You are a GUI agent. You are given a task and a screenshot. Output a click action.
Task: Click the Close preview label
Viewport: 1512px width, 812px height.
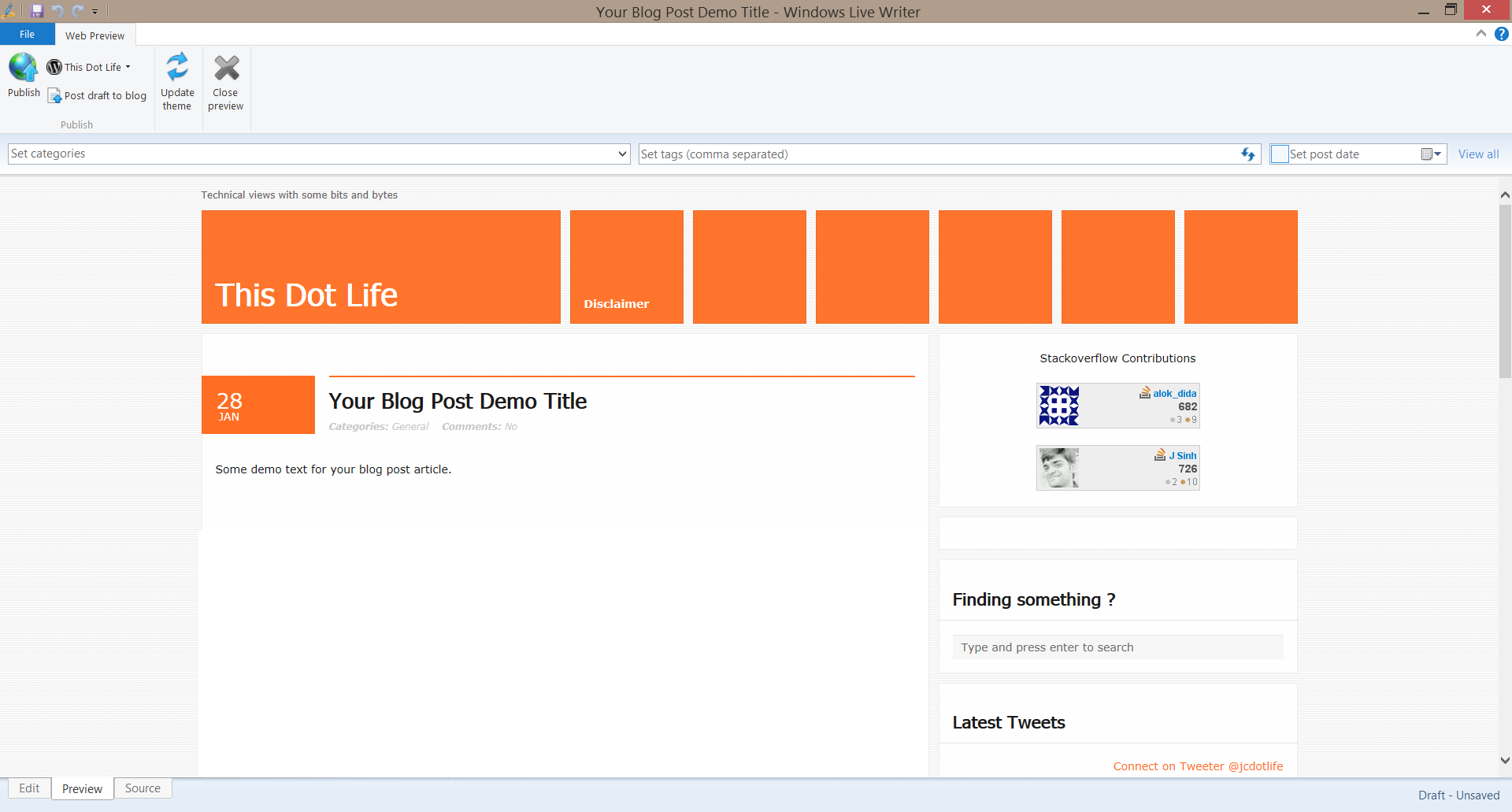226,99
